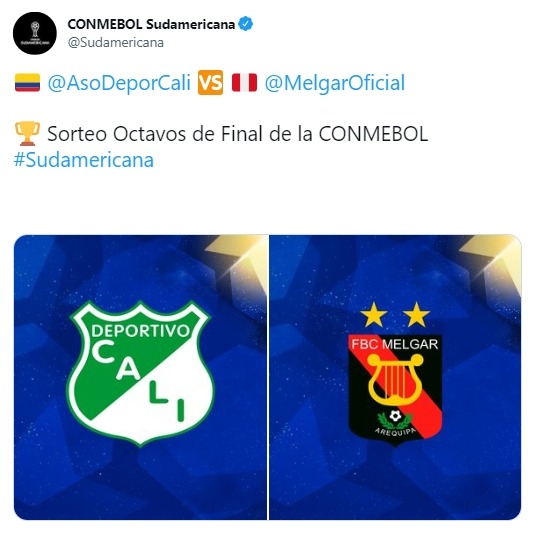536x537 pixels.
Task: Click the @Sudamericana handle
Action: pyautogui.click(x=116, y=42)
